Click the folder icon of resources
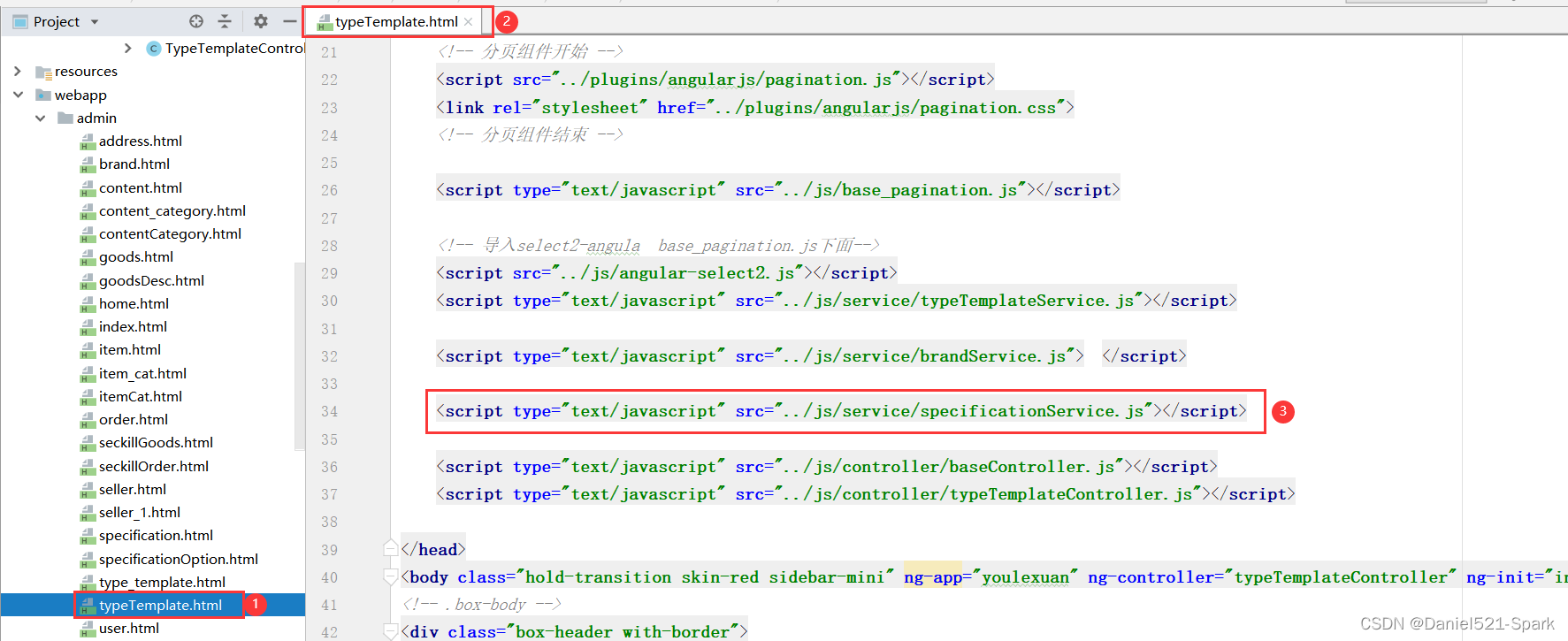The width and height of the screenshot is (1568, 641). coord(42,72)
